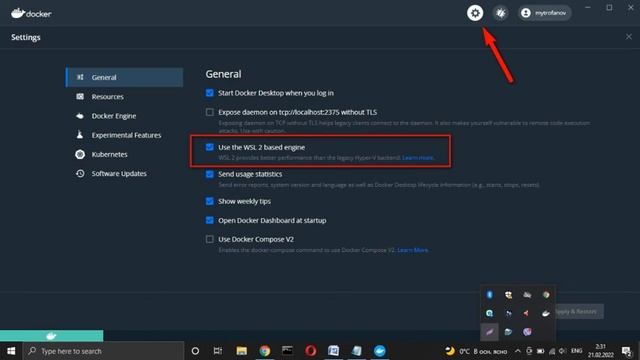Click the General section heading
The height and width of the screenshot is (360, 640).
coord(223,74)
